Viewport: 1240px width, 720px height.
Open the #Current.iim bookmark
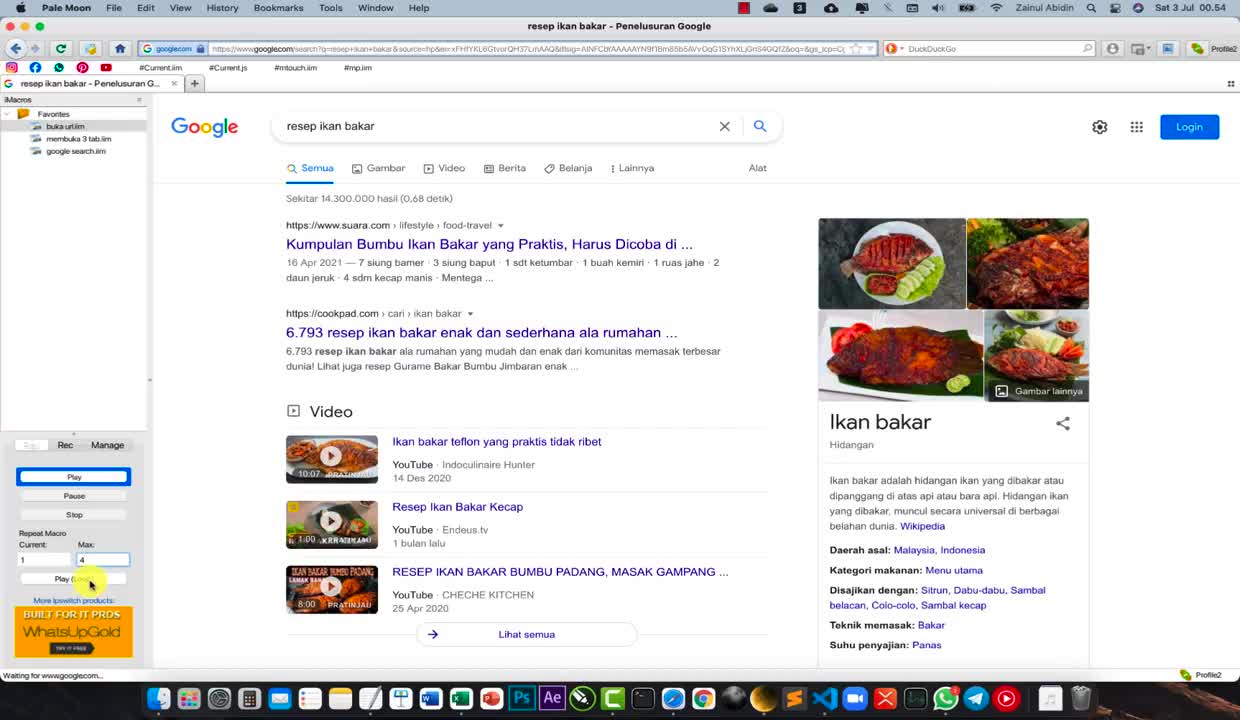click(160, 68)
